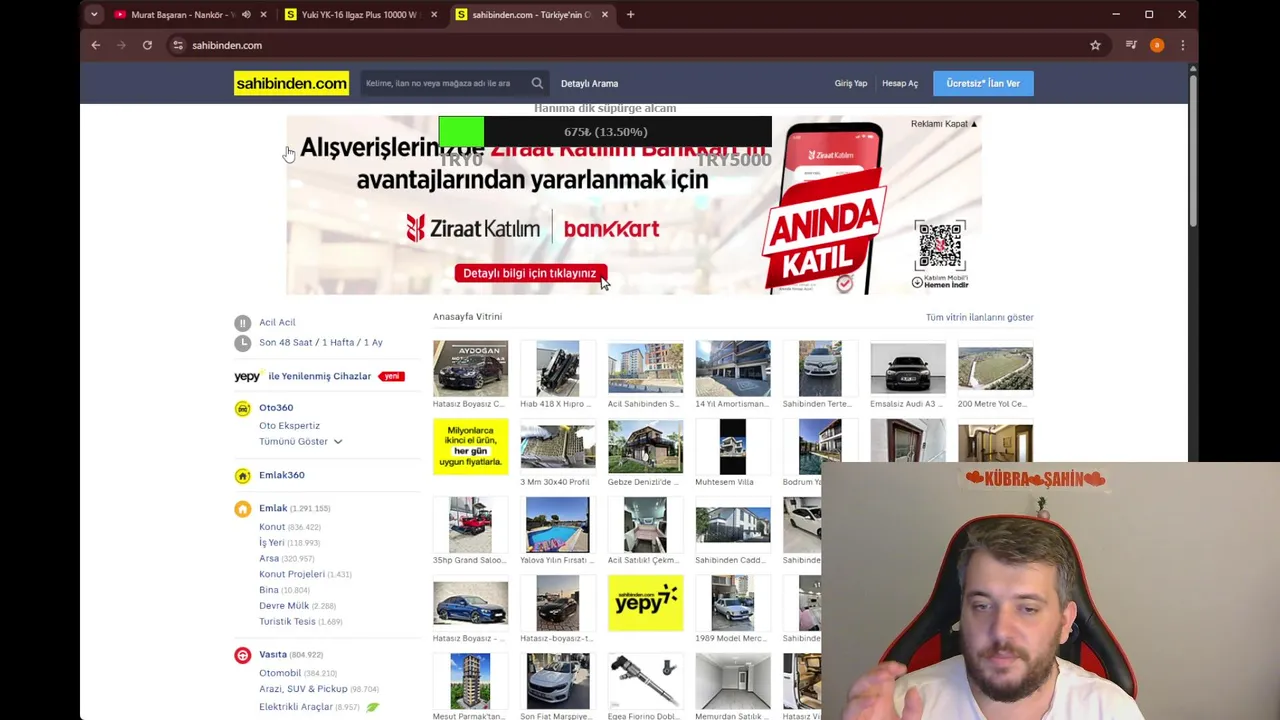The width and height of the screenshot is (1280, 720).
Task: Go back using browser back arrow
Action: pos(96,45)
